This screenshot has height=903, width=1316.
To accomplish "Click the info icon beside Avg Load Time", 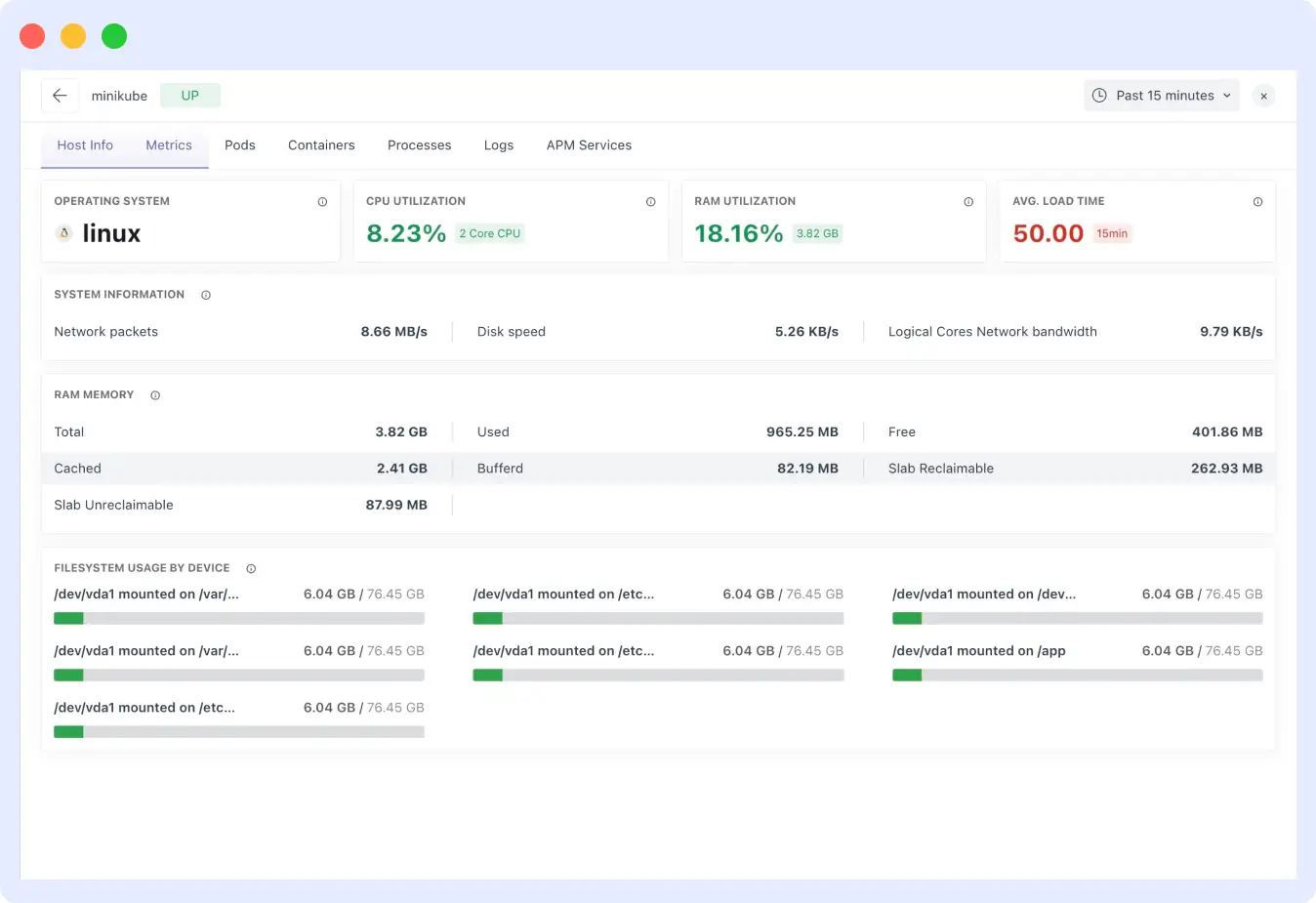I will coord(1257,201).
